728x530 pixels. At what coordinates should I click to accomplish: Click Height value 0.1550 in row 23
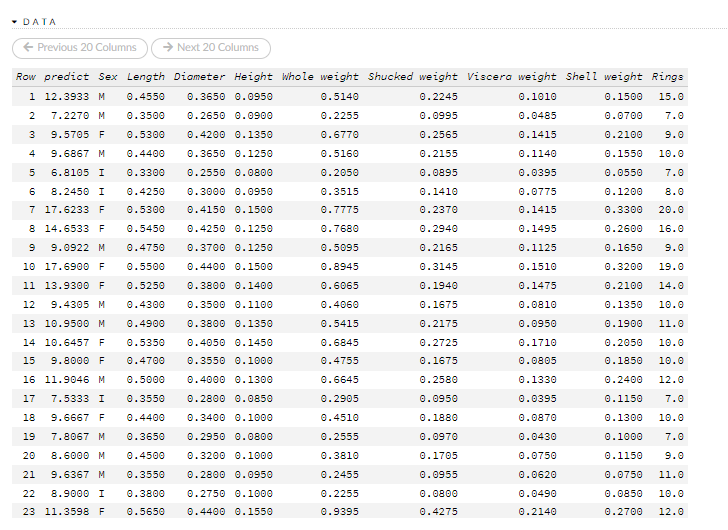tap(254, 512)
